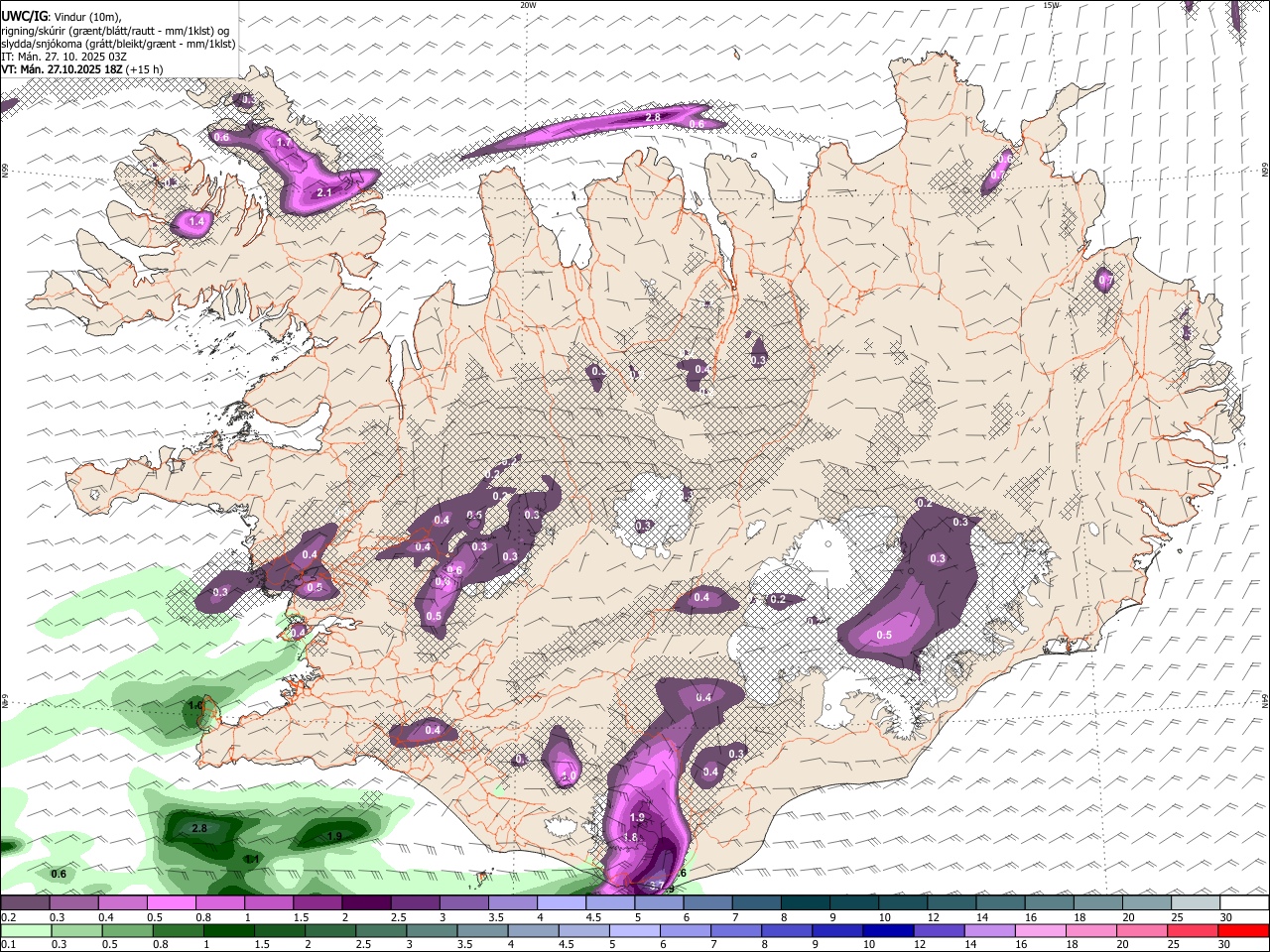The image size is (1270, 952).
Task: Click the 0.7 value on the east coast
Action: (x=1105, y=282)
